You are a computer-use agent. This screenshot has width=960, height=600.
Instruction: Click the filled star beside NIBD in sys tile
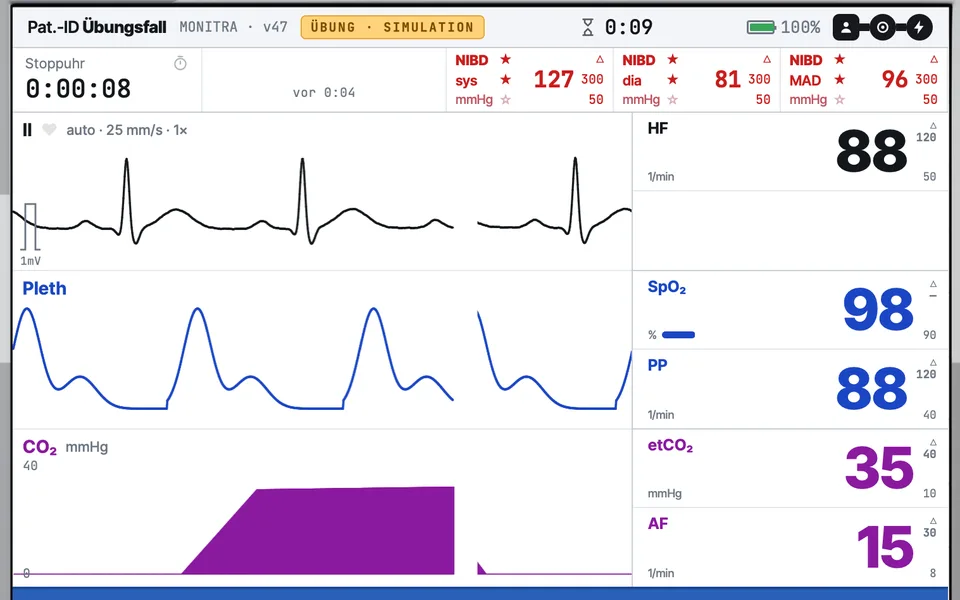(505, 59)
